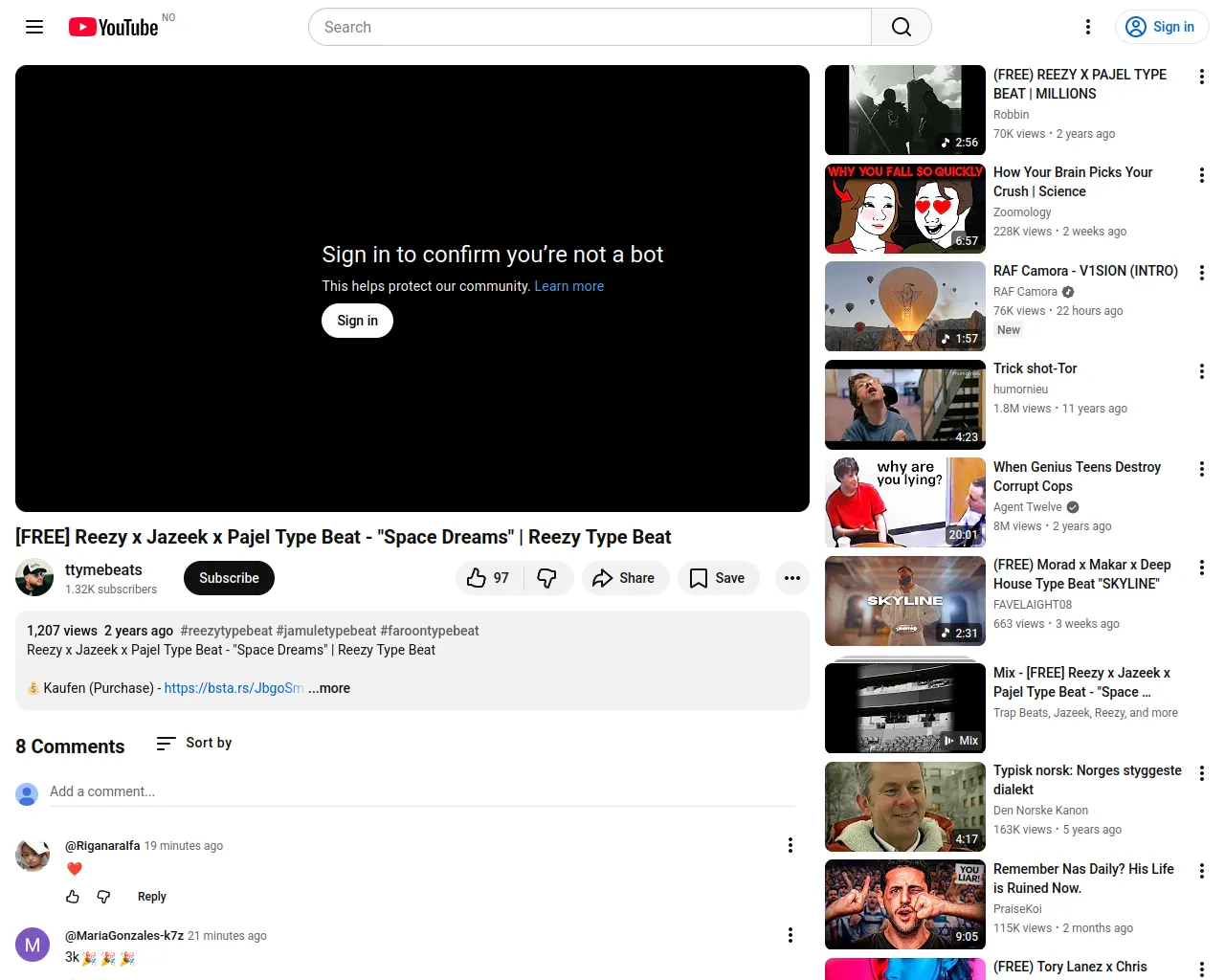The width and height of the screenshot is (1225, 980).
Task: Subscribe to the ttymebeats channel
Action: click(x=229, y=578)
